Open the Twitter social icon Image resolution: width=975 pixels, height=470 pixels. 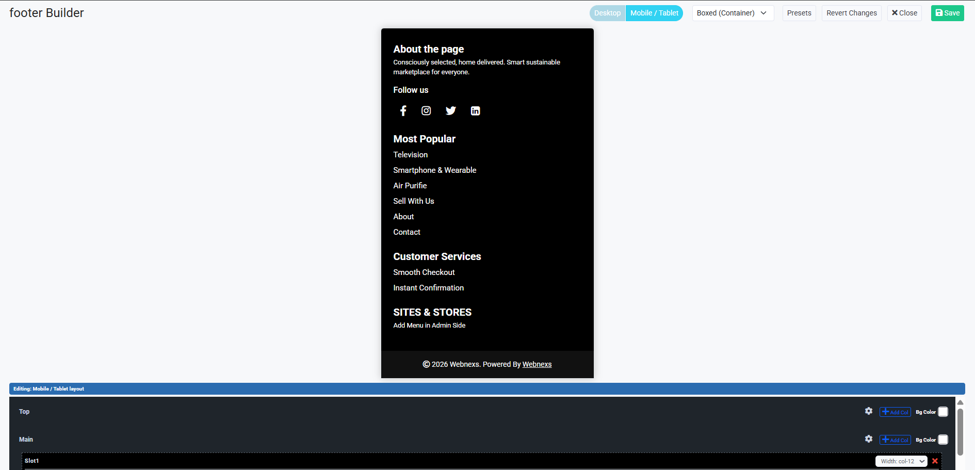(451, 111)
